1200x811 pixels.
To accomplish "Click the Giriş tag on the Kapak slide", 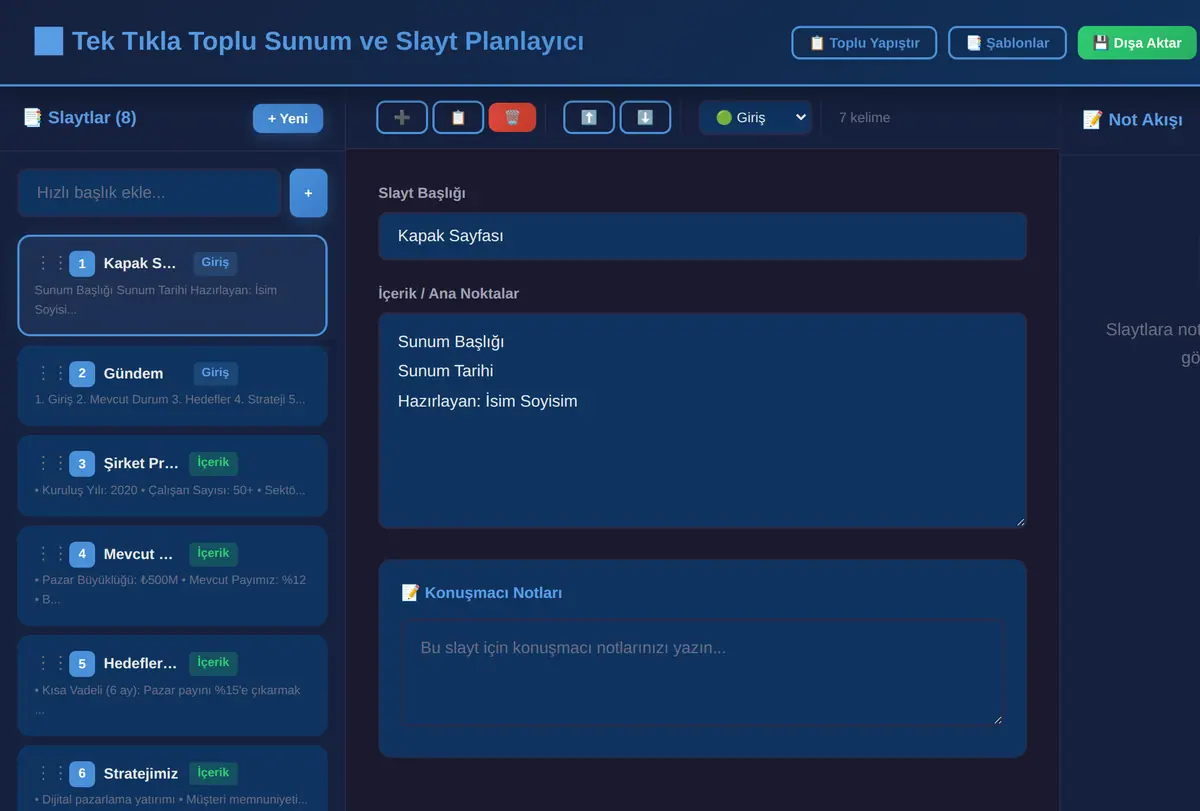I will 215,263.
